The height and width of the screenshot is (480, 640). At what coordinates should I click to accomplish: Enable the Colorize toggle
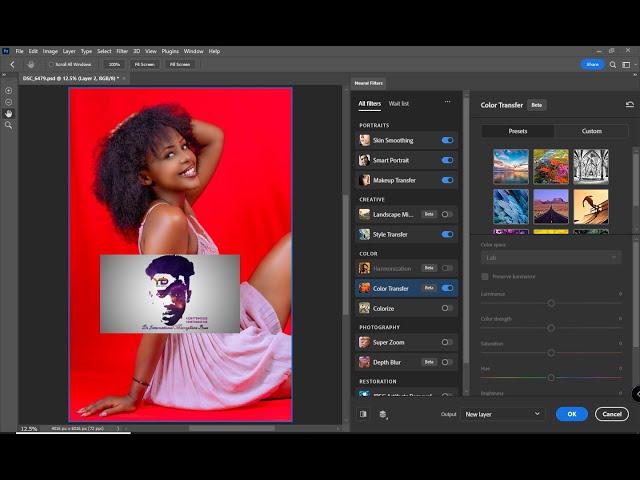pos(447,308)
